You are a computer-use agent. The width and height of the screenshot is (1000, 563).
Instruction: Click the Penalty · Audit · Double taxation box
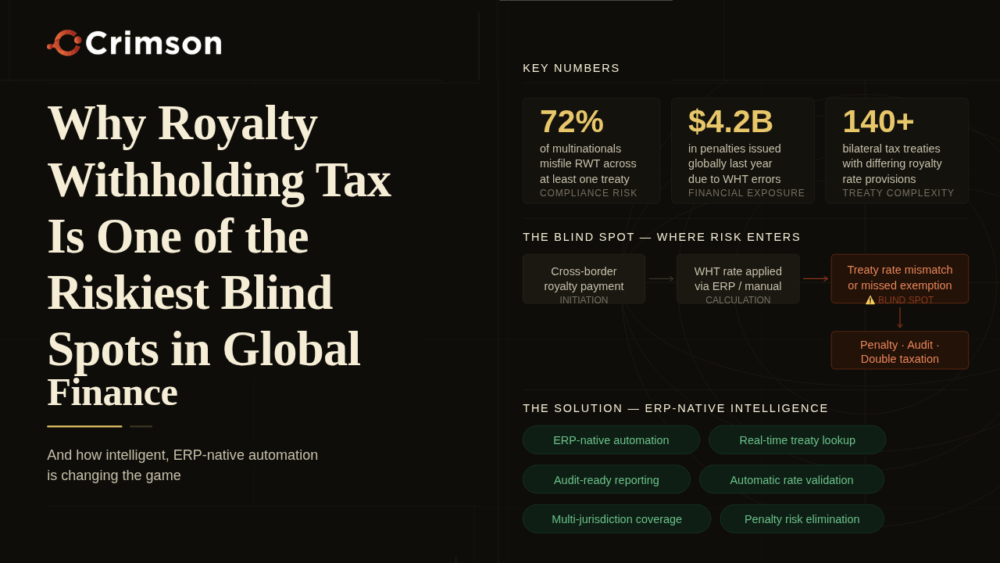pos(900,351)
